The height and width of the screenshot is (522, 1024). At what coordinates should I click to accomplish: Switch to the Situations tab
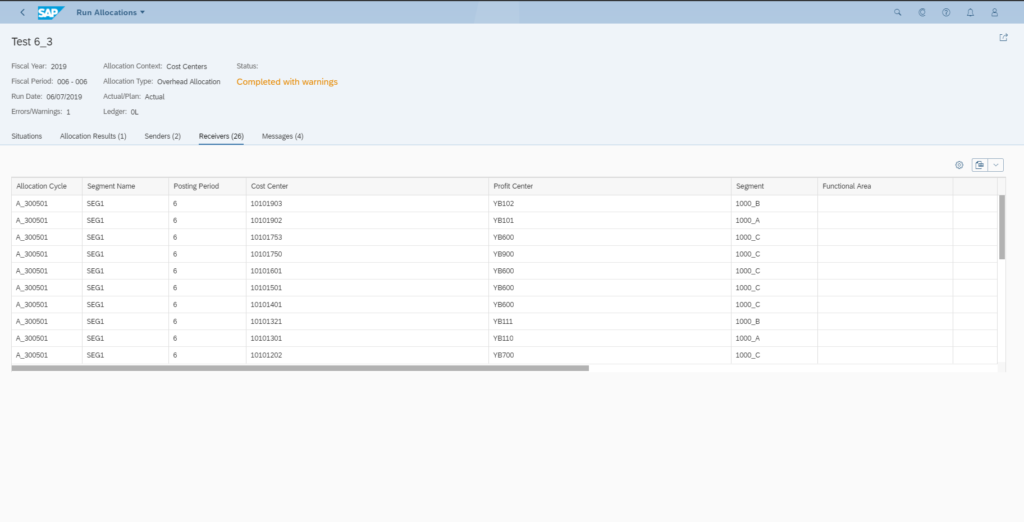(x=27, y=135)
